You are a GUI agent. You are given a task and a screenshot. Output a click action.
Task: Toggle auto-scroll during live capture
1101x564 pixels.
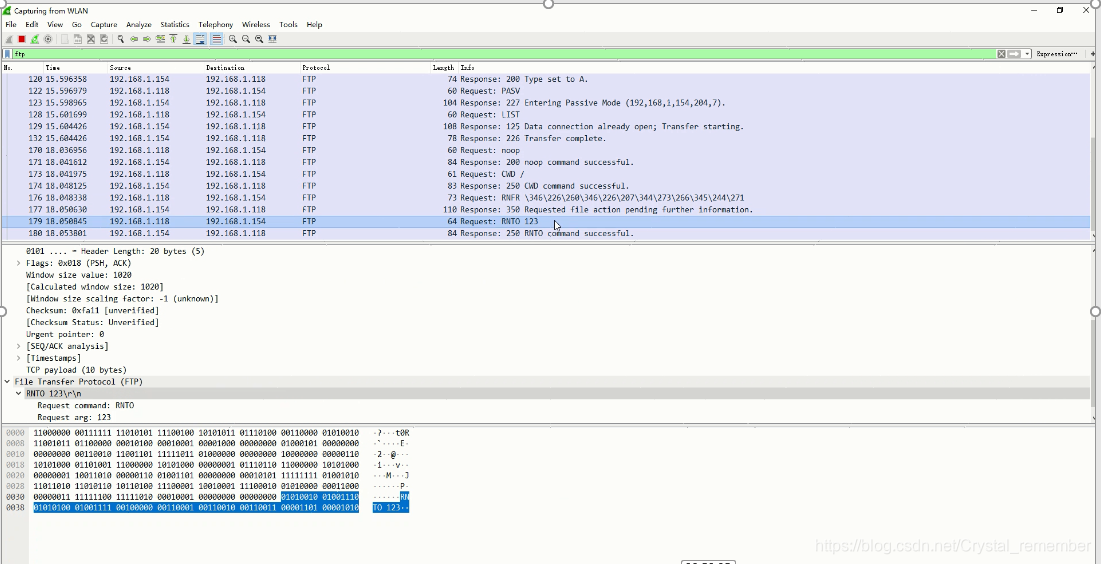pos(200,39)
